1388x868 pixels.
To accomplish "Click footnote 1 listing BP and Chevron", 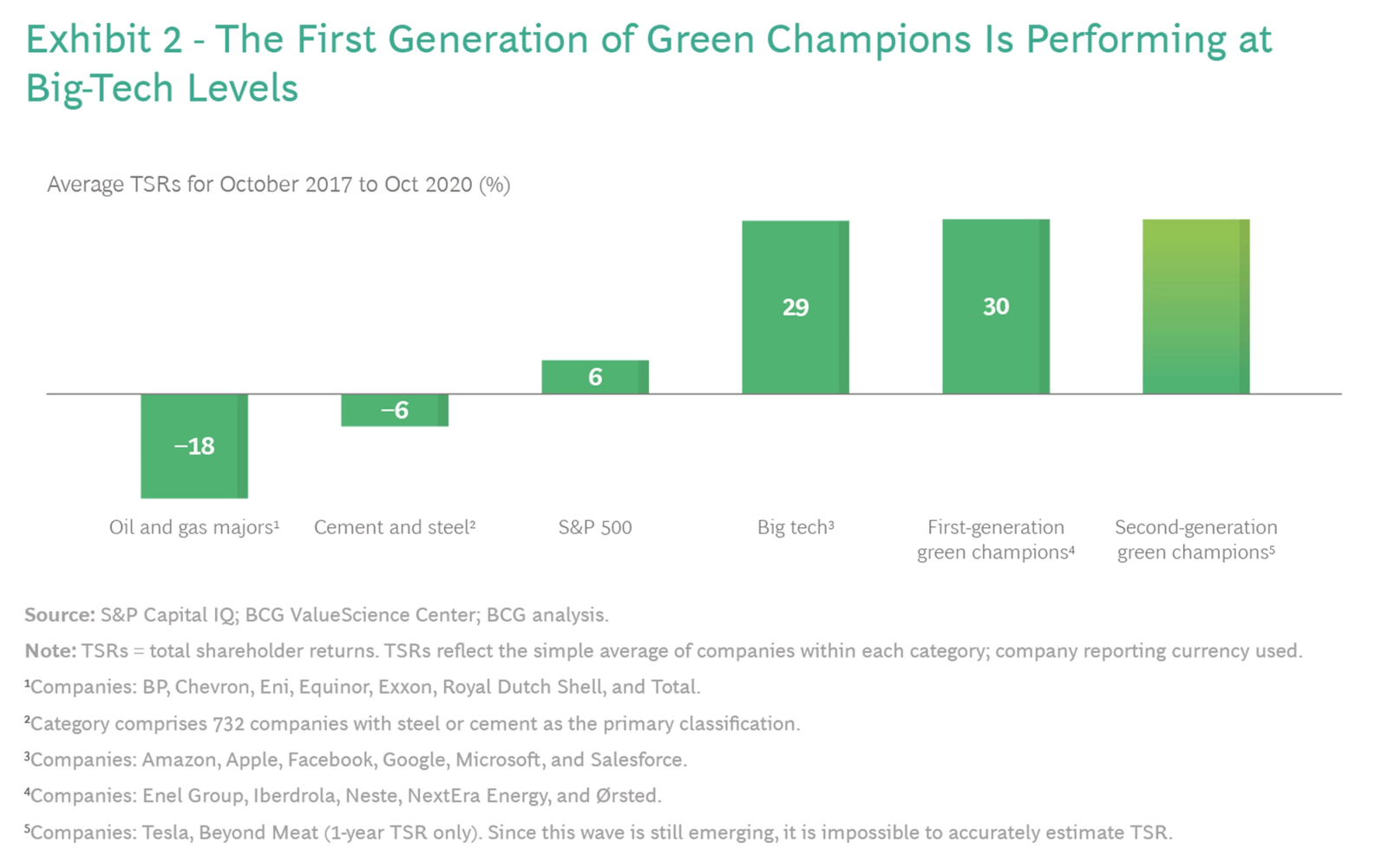I will pos(363,688).
